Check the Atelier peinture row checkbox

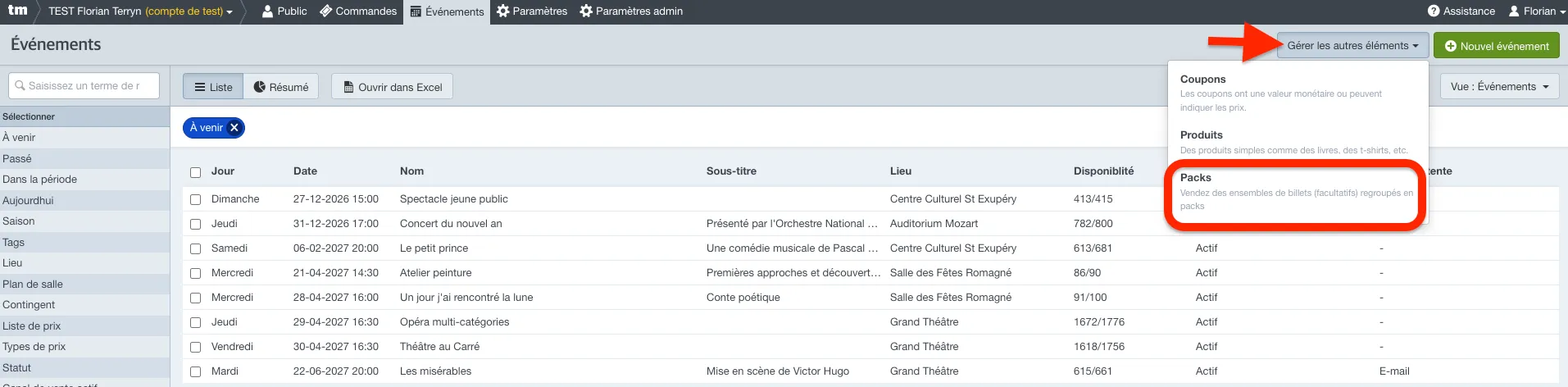click(195, 273)
